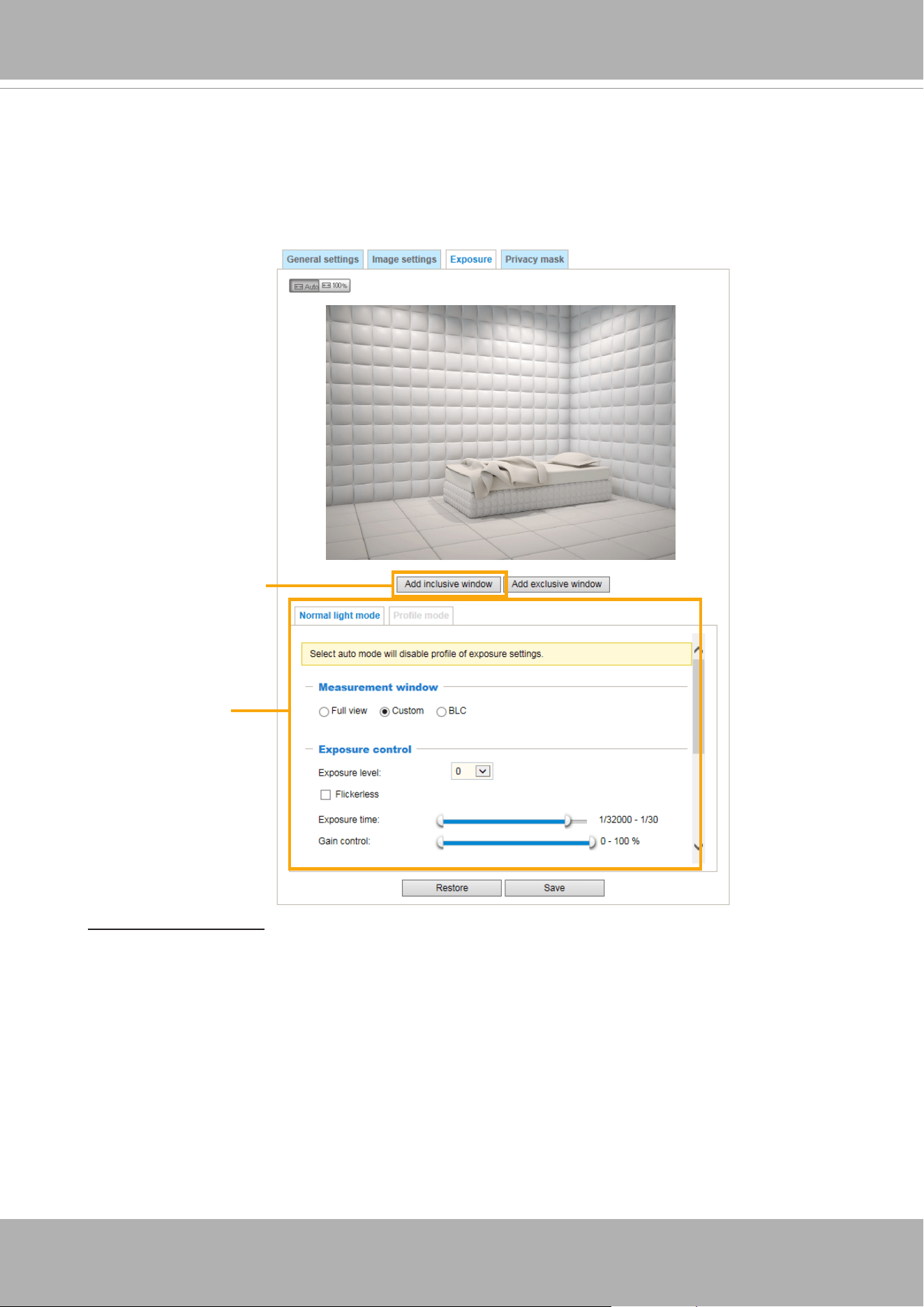
Task: Click the camera live view image
Action: (x=500, y=432)
